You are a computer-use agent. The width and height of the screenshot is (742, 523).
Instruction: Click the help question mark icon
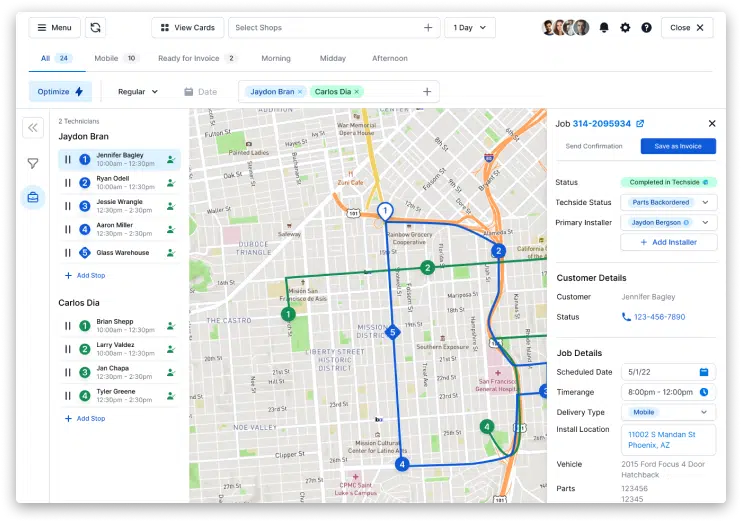point(646,28)
